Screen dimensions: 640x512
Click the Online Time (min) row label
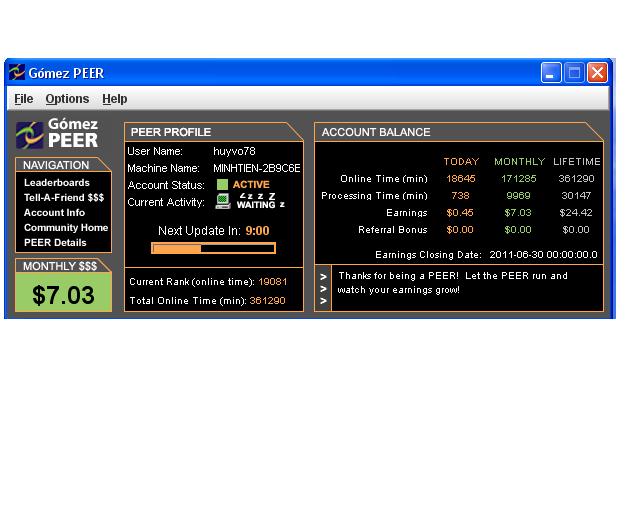(x=384, y=179)
